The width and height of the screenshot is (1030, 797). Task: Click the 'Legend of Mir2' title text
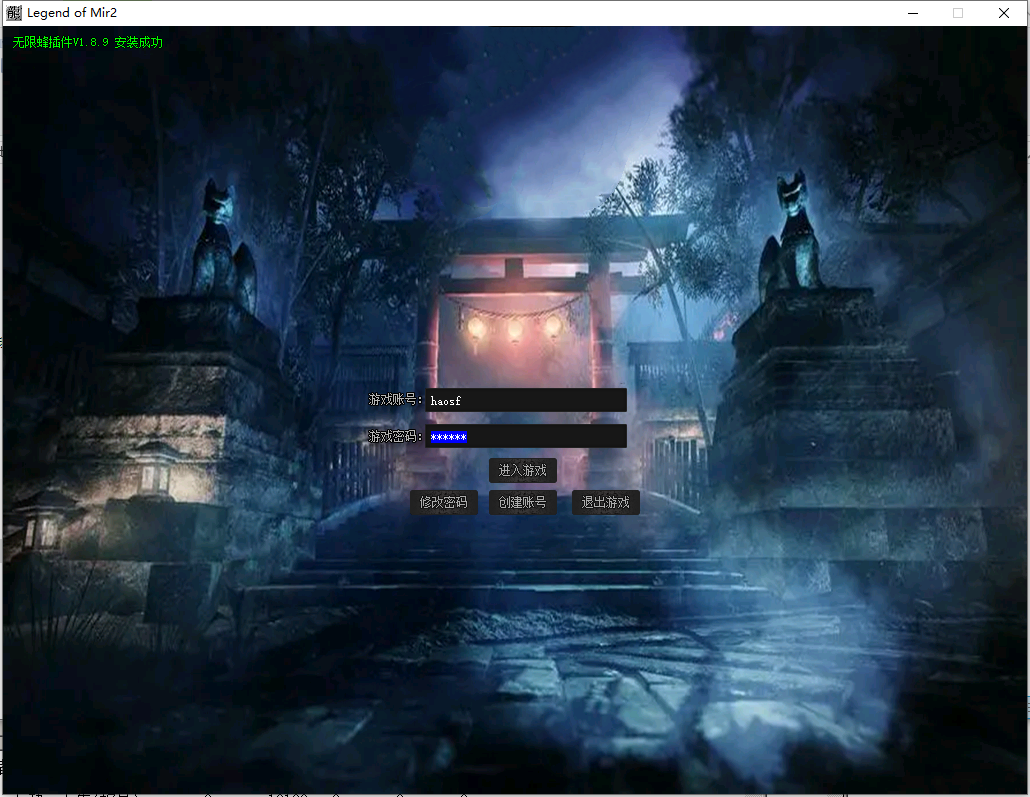(72, 13)
